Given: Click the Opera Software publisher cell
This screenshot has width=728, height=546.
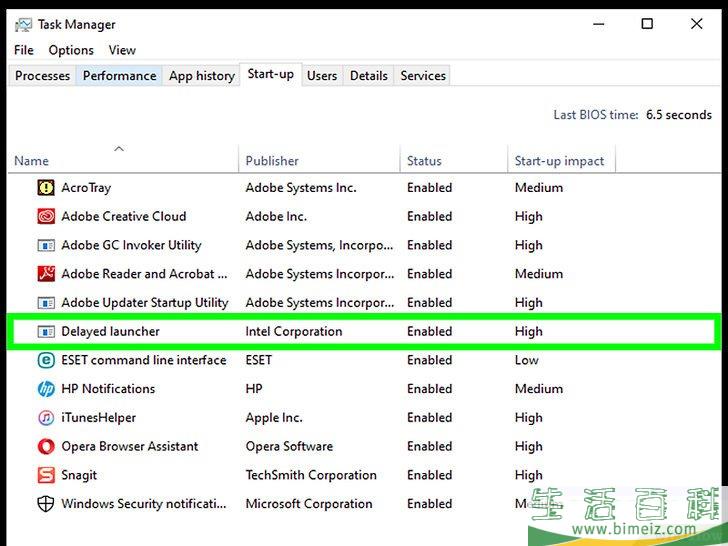Looking at the screenshot, I should click(x=289, y=447).
